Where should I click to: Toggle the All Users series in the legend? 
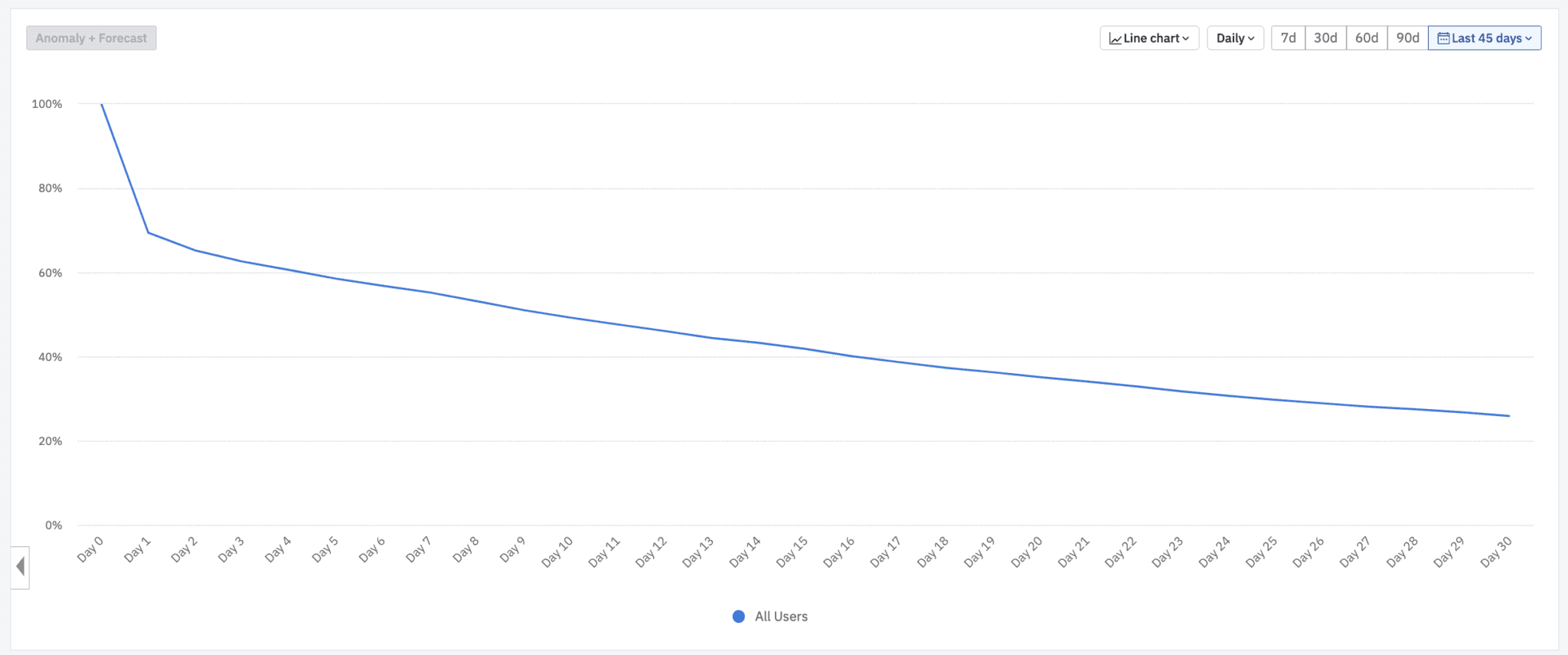(x=769, y=616)
